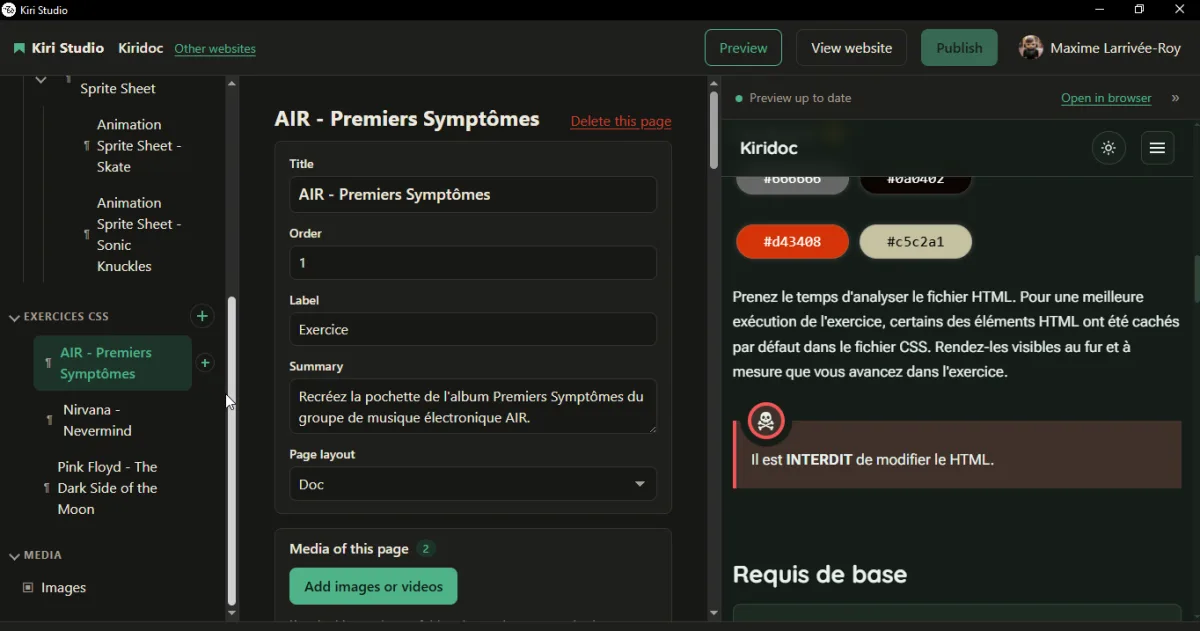This screenshot has height=631, width=1200.
Task: Collapse the preview panel with double-chevron icon
Action: pos(1175,98)
